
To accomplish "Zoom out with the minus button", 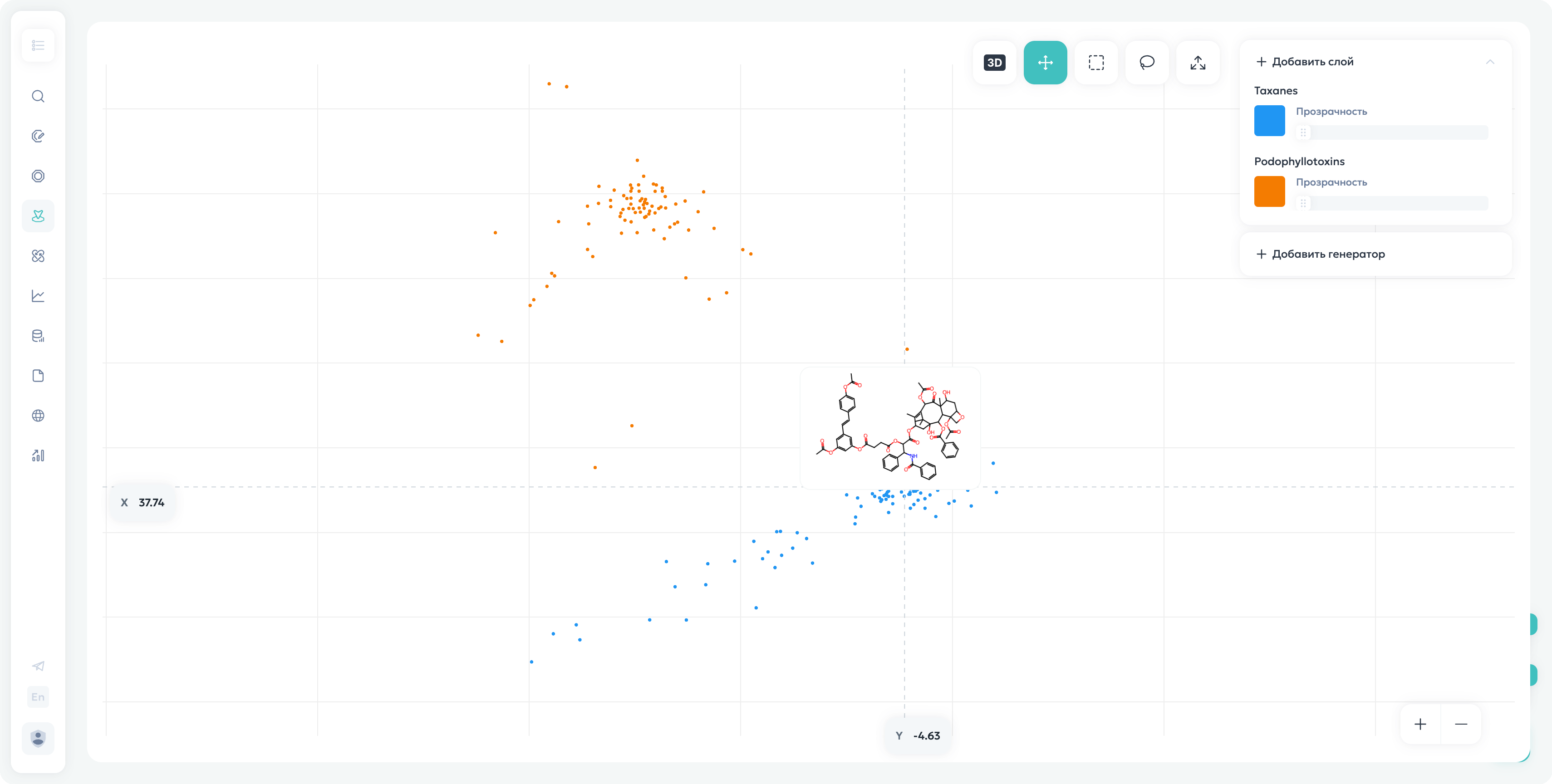I will (1460, 724).
